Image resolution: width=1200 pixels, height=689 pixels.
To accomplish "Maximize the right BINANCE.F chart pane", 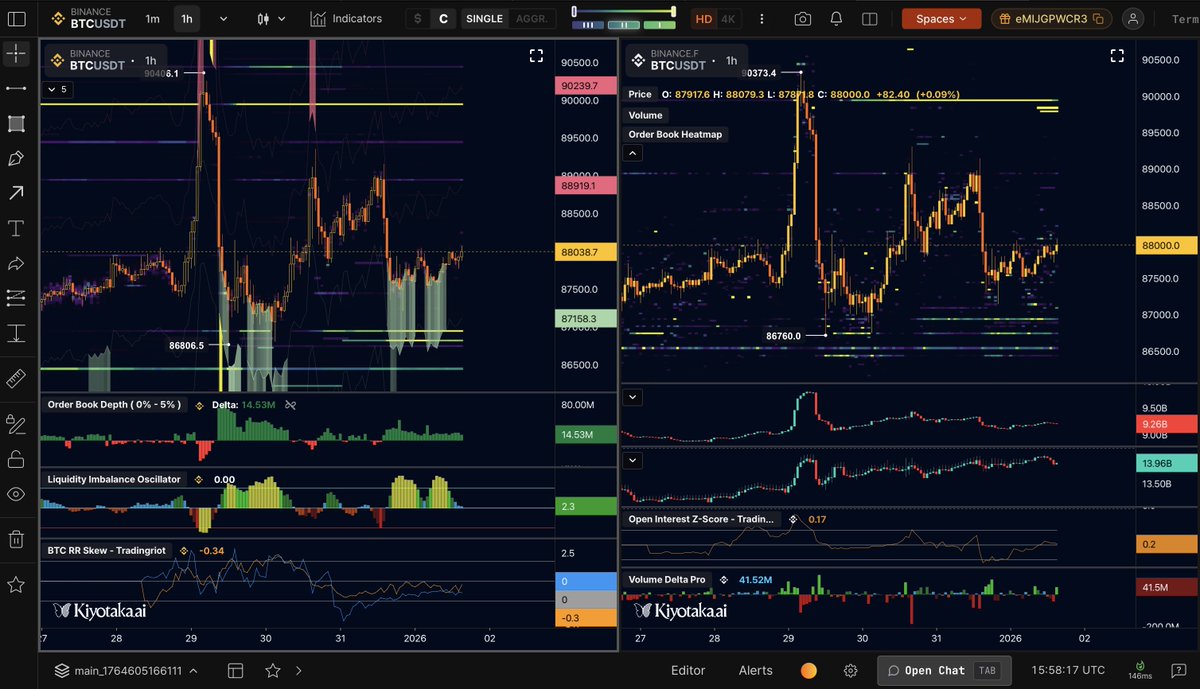I will coord(1118,56).
